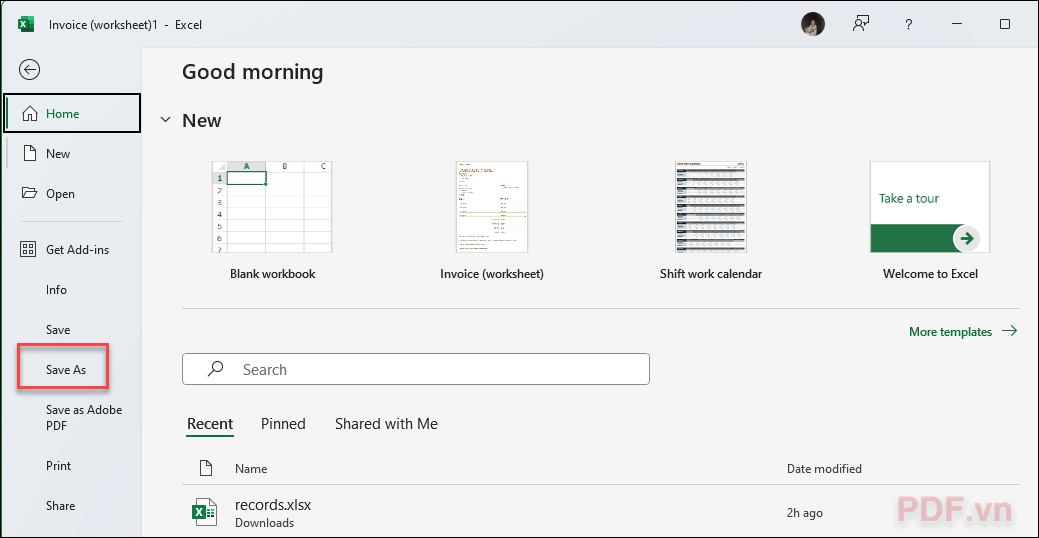Image resolution: width=1039 pixels, height=538 pixels.
Task: Maximize the Excel window
Action: point(1005,25)
